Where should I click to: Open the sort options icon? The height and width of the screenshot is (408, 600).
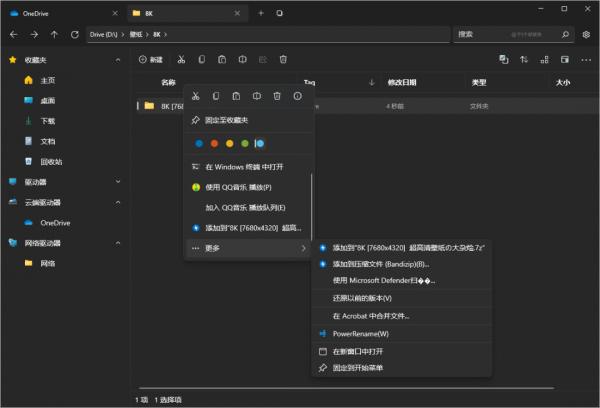coord(524,59)
